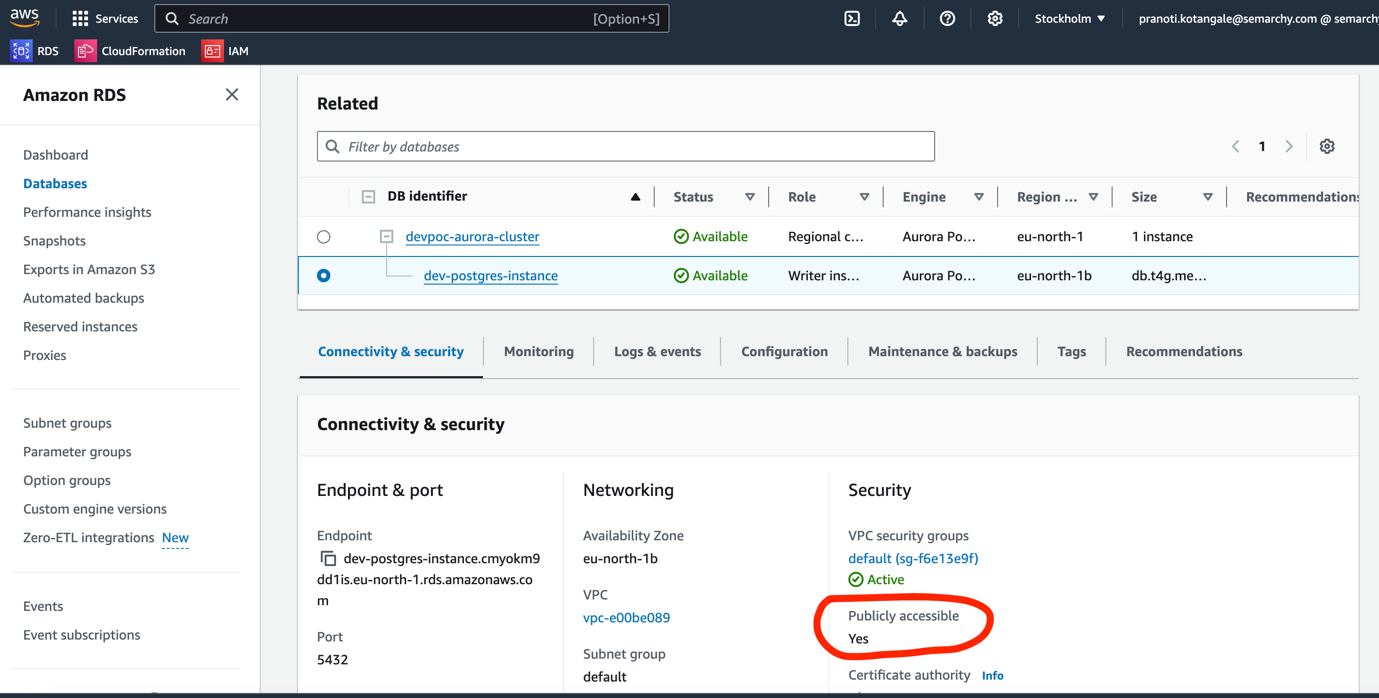
Task: Open the Region column filter arrow
Action: pyautogui.click(x=1093, y=197)
